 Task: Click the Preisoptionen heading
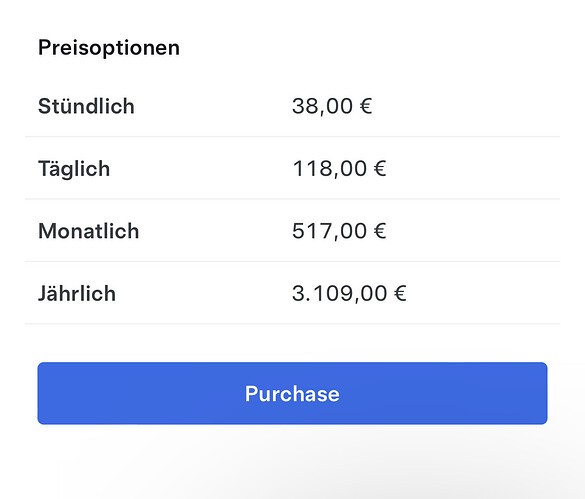[109, 48]
